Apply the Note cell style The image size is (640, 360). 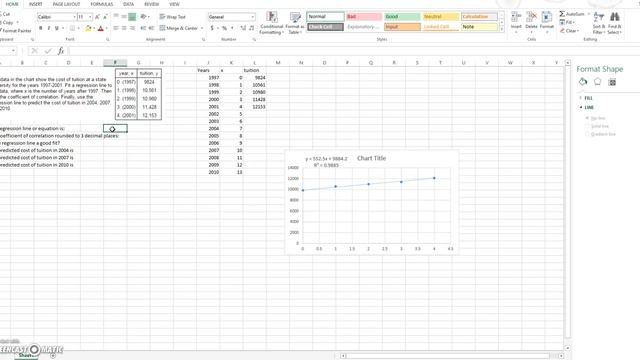pos(479,27)
